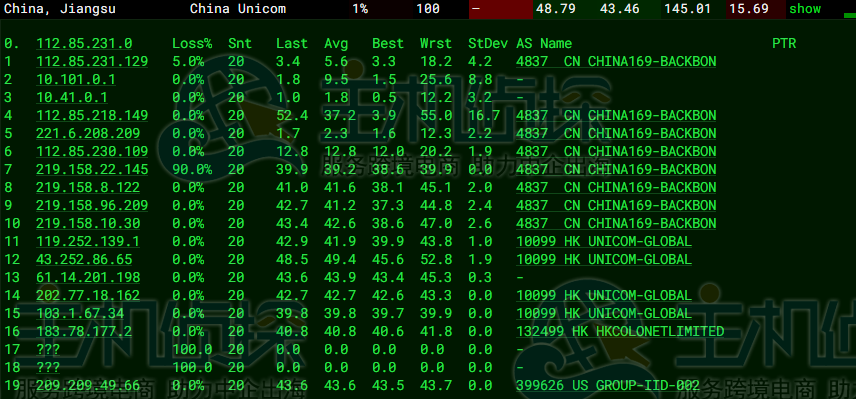Click IP address 183.78.177.2
856x399 pixels.
(x=84, y=332)
